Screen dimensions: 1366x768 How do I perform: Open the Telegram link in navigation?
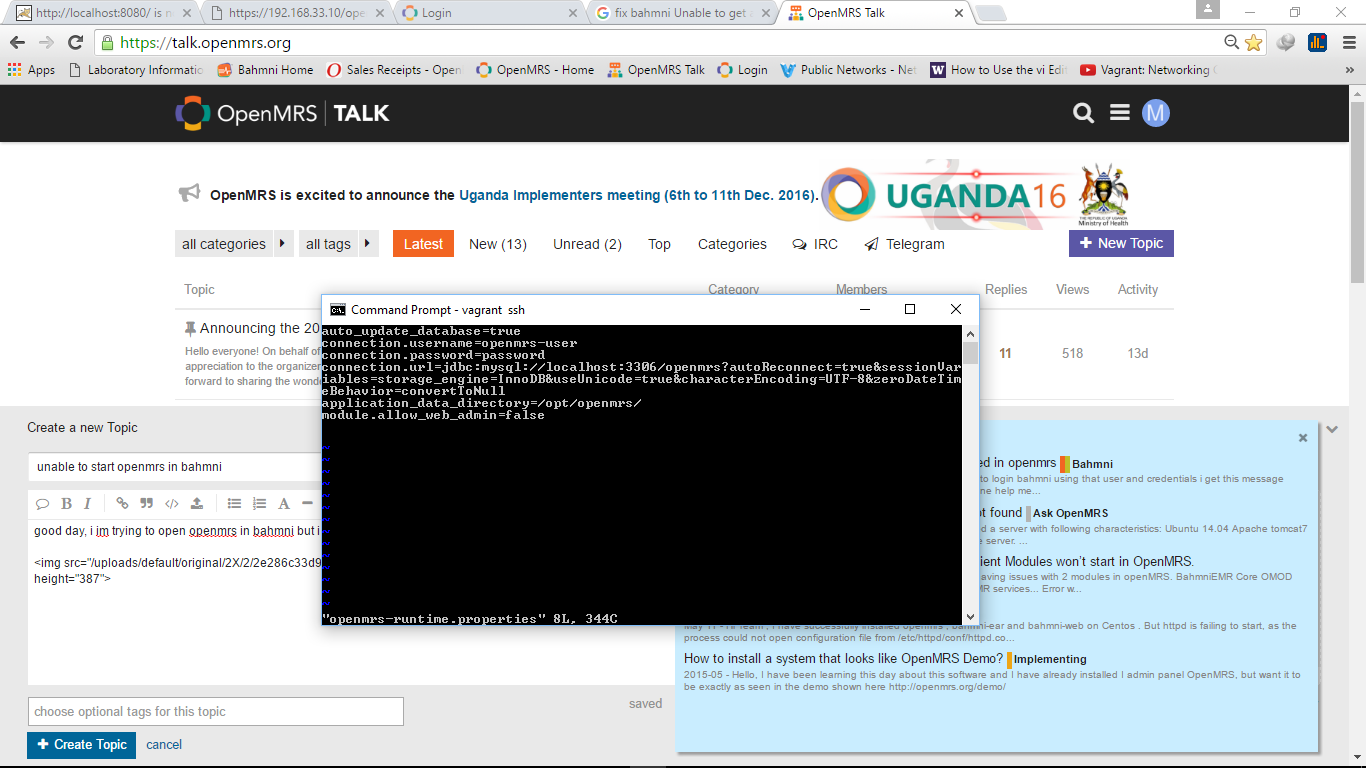pyautogui.click(x=904, y=244)
